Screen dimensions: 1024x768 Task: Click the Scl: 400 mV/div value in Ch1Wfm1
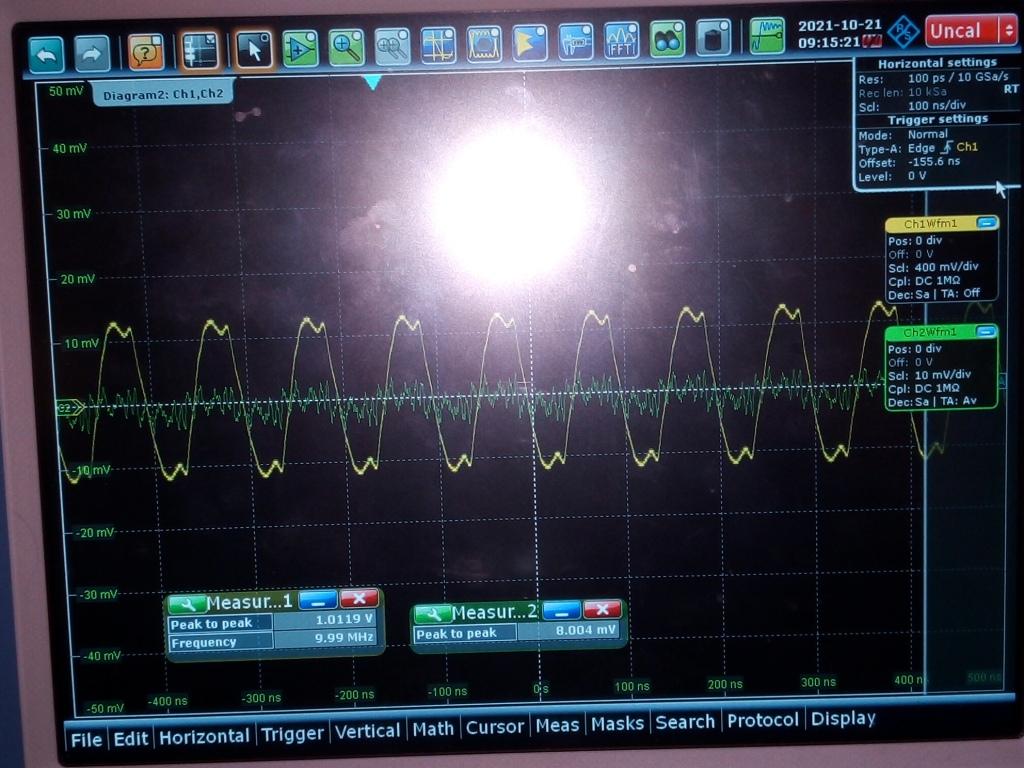(x=933, y=267)
